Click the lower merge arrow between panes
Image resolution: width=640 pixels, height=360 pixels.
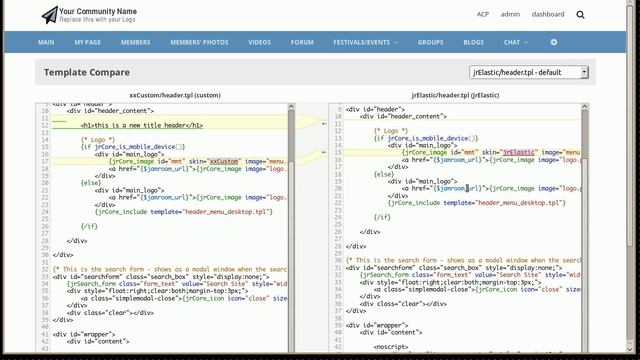click(x=324, y=152)
